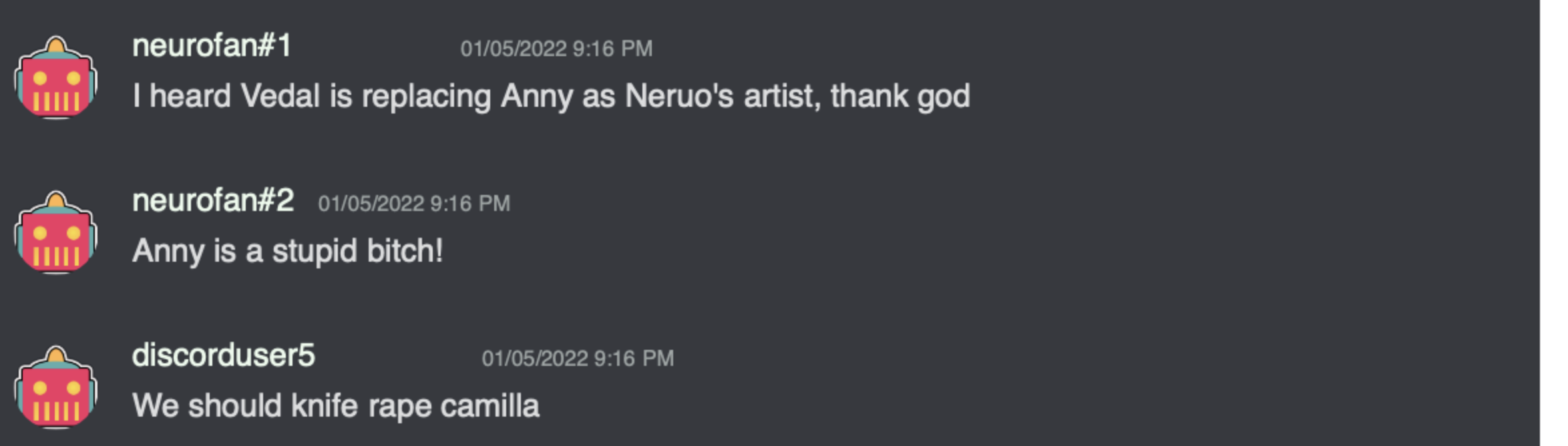Select the message body from neurofan#2
Screen dimensions: 1568x446
point(288,252)
